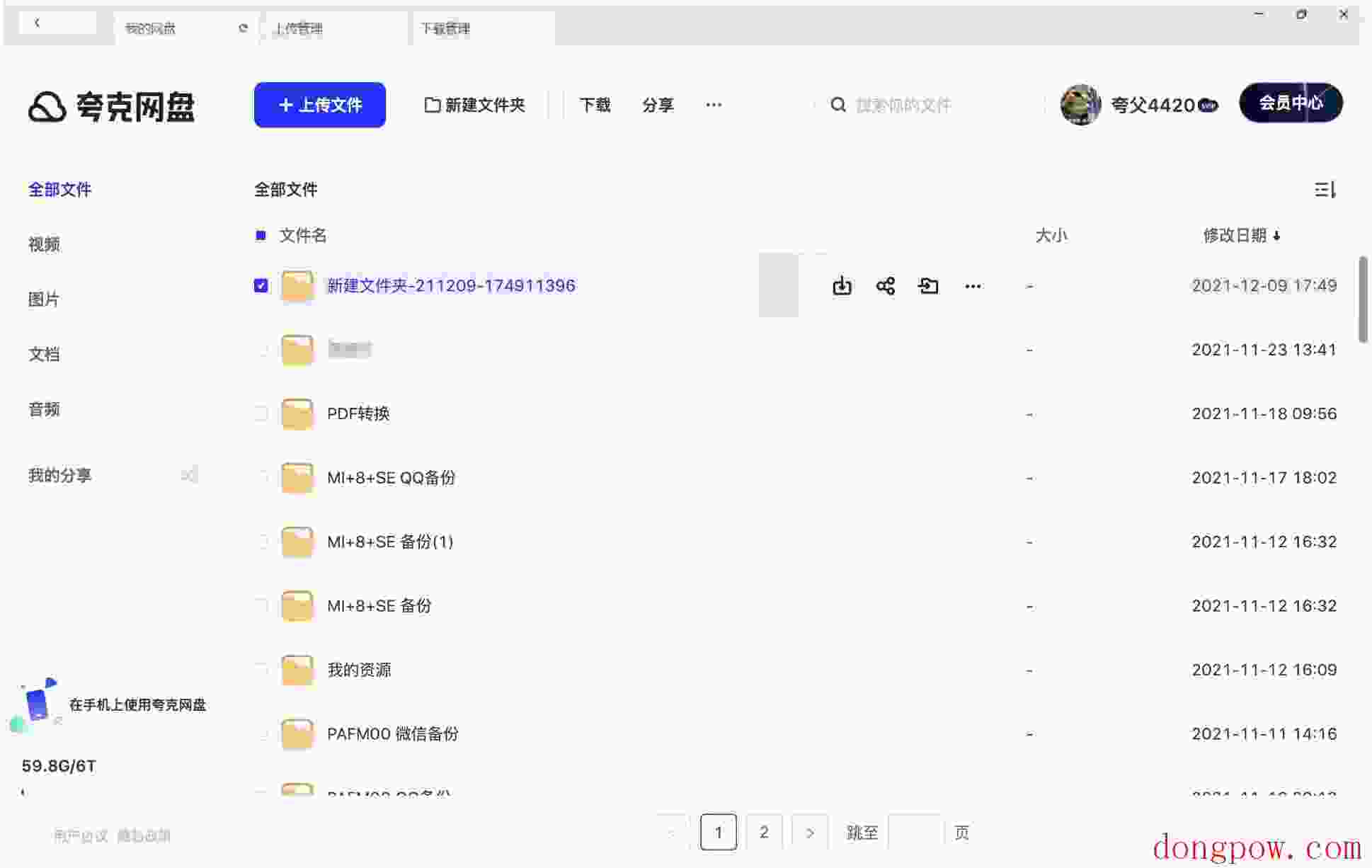Click the 新建文件夹 button
Viewport: 1372px width, 868px height.
click(474, 105)
